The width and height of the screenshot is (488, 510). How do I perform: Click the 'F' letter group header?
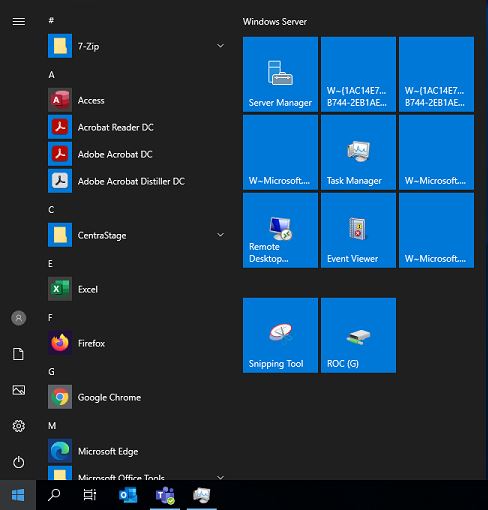[50, 318]
